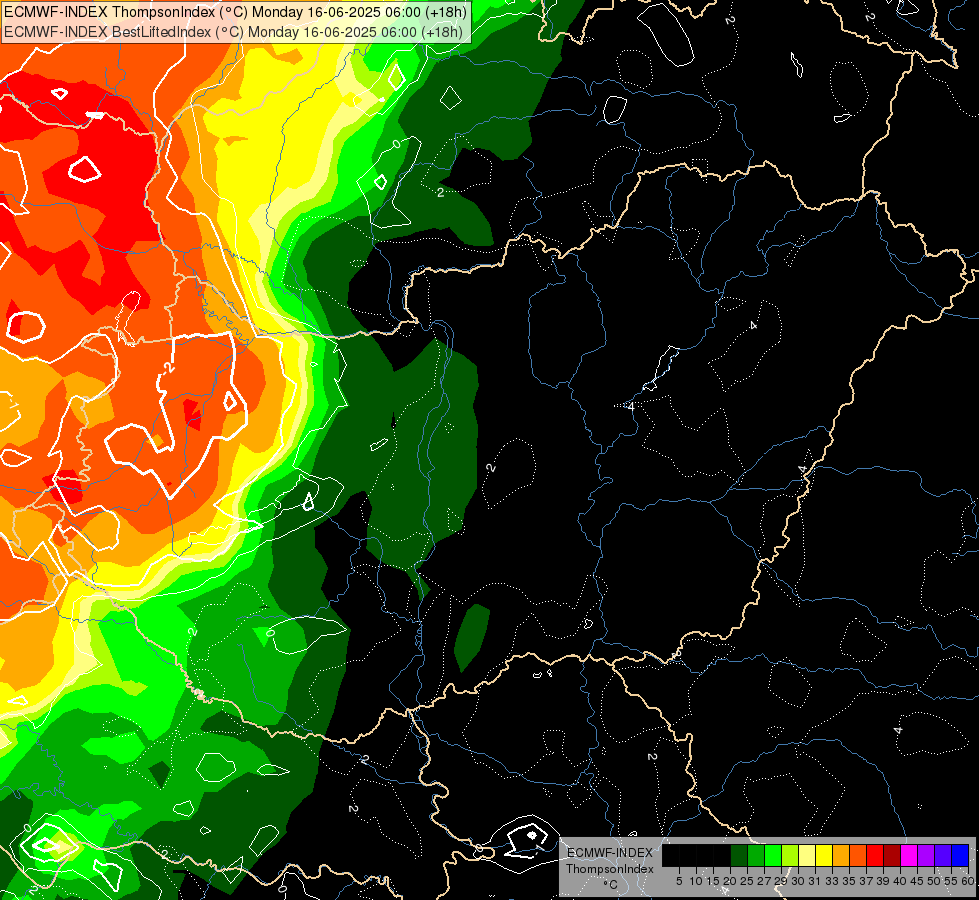
Task: Click legend scale value 33
Action: pos(832,881)
